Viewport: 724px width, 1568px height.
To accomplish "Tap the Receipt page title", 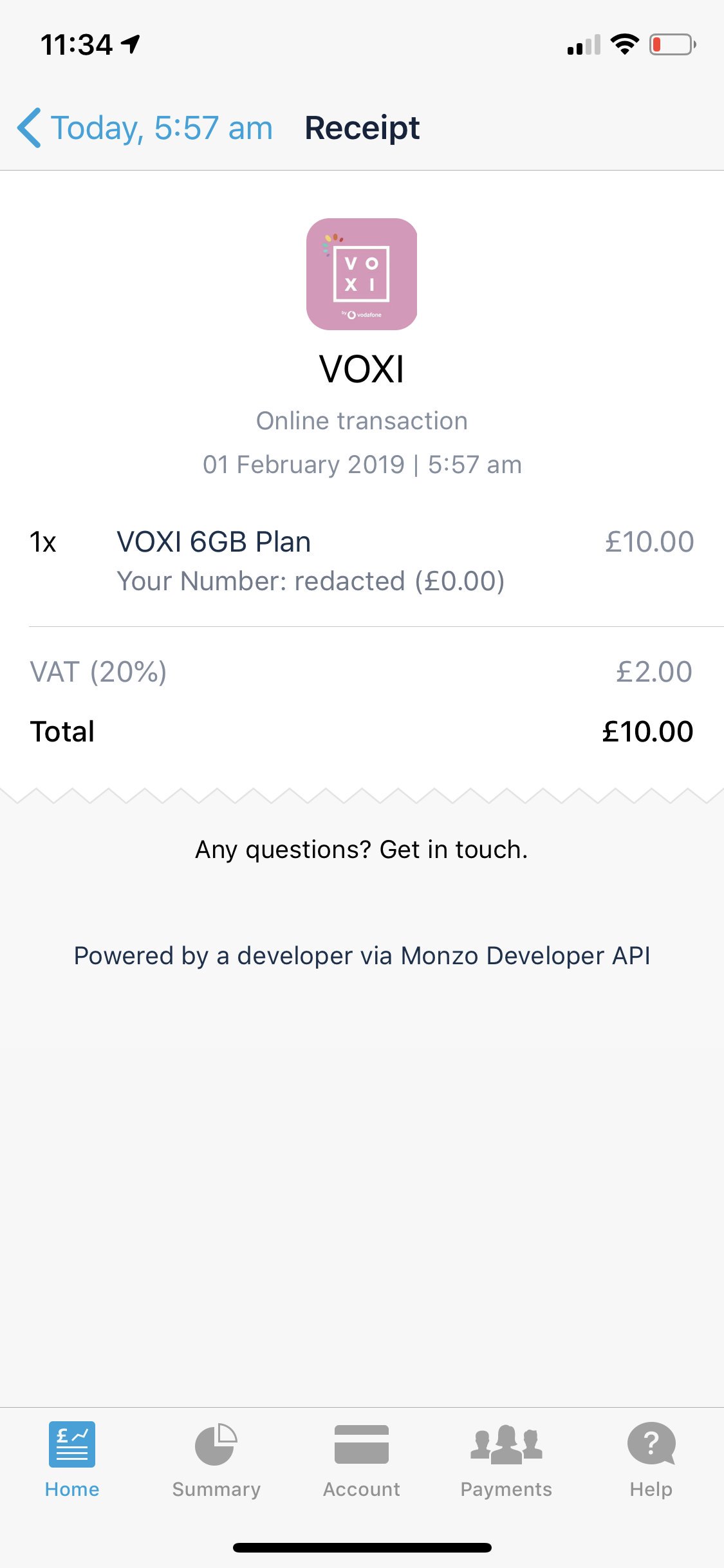I will (362, 128).
